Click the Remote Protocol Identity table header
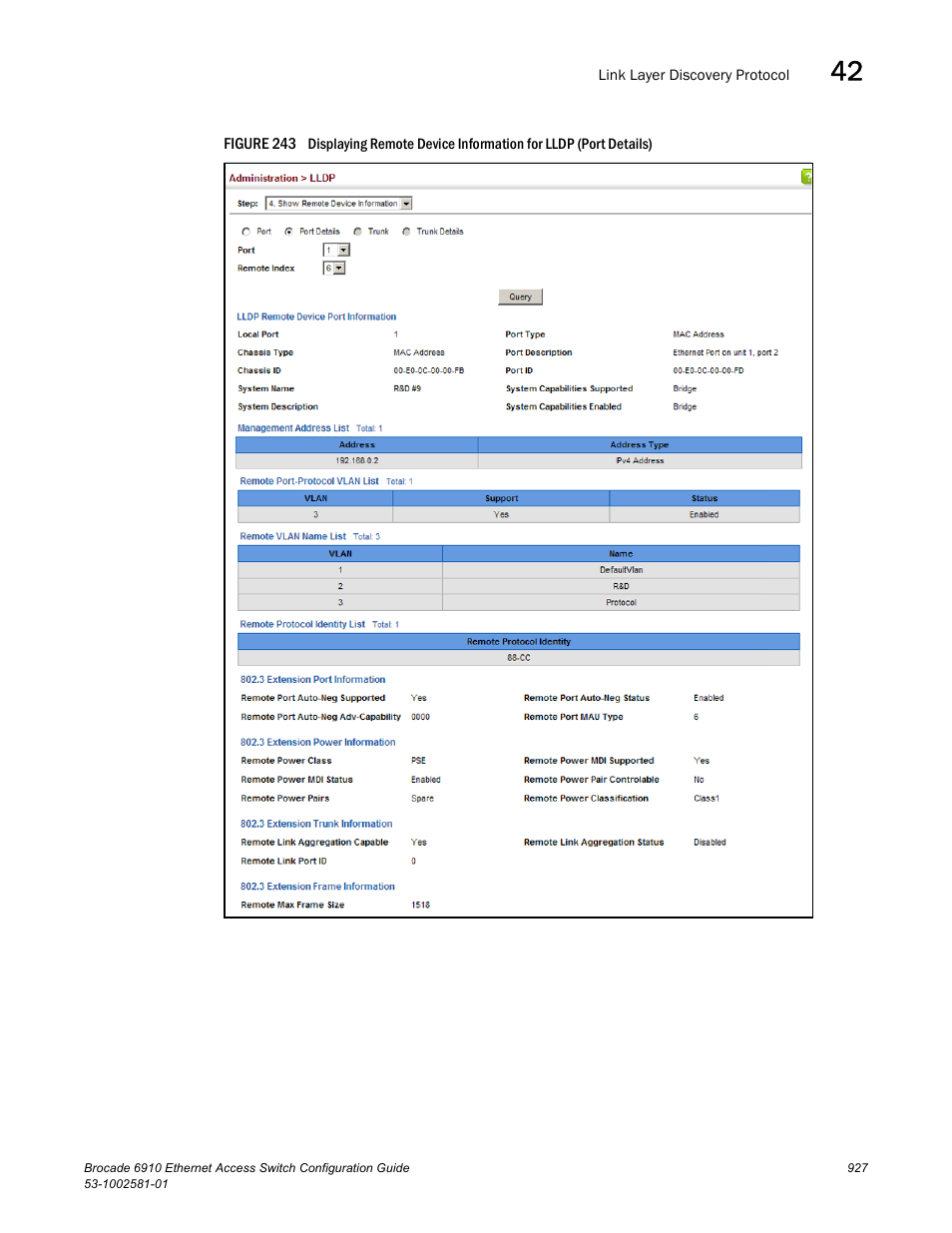The width and height of the screenshot is (952, 1233). click(x=518, y=642)
